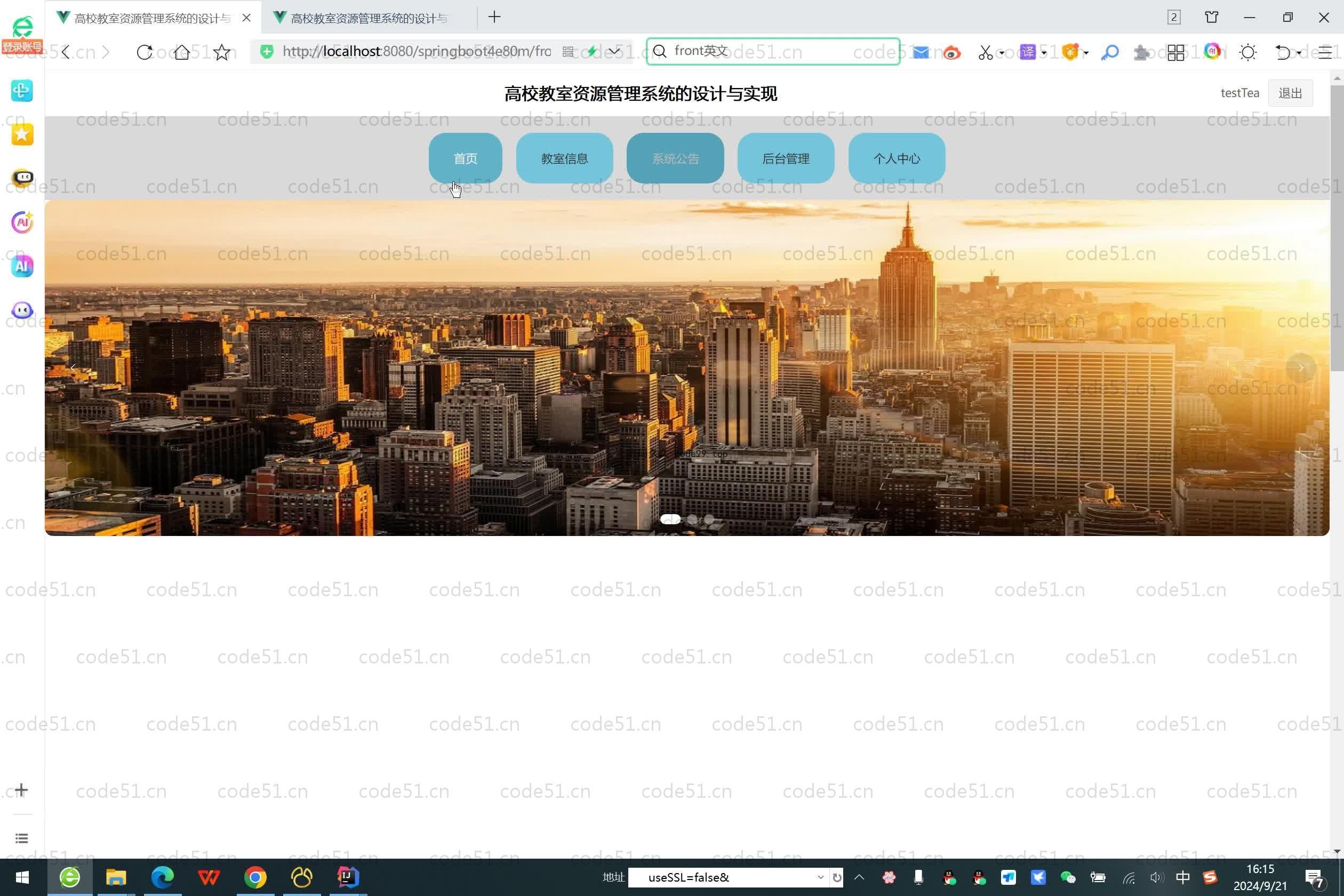Open the mail icon in the toolbar

[x=921, y=53]
